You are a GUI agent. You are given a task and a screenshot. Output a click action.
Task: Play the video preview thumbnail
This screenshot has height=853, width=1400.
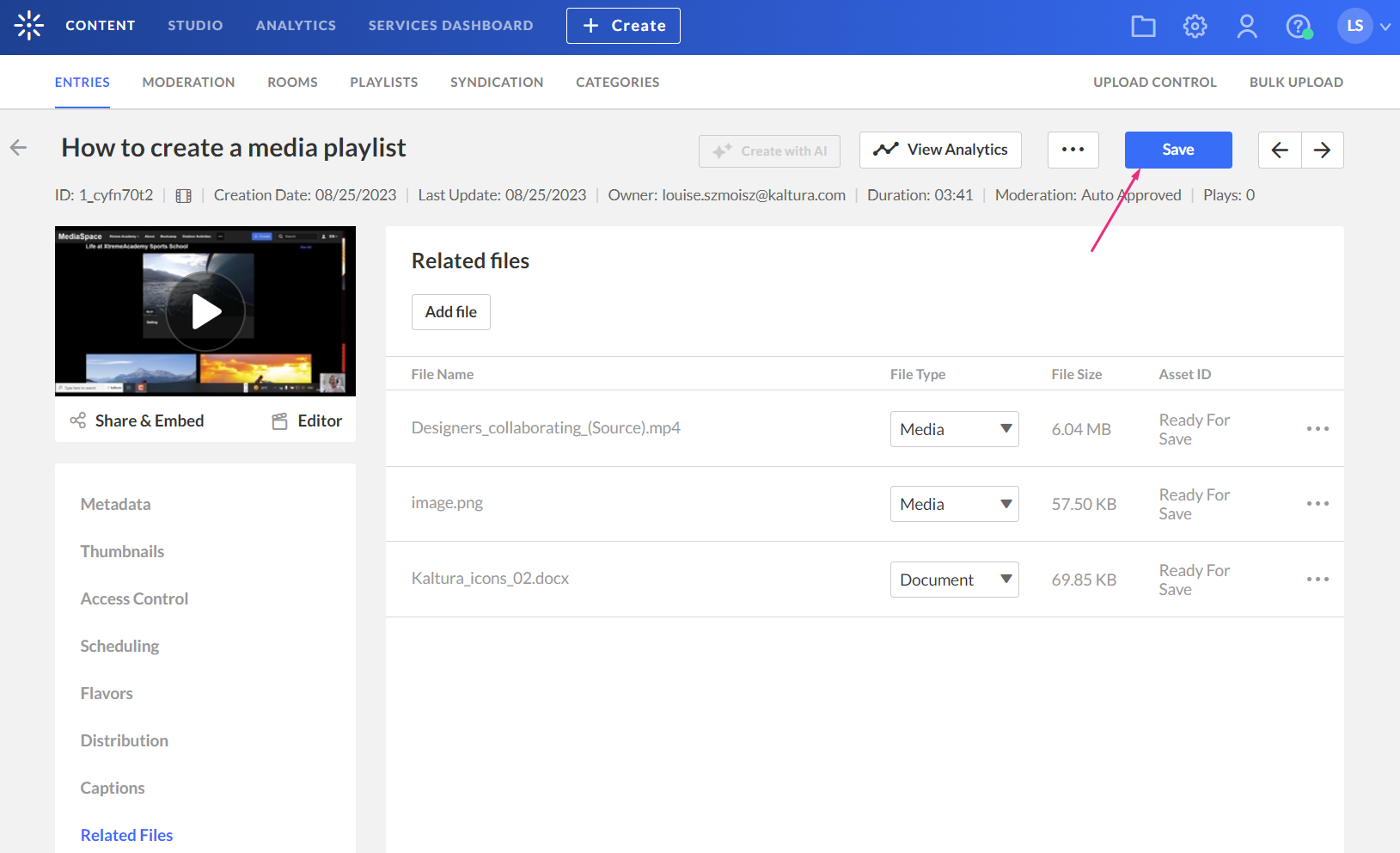click(205, 311)
